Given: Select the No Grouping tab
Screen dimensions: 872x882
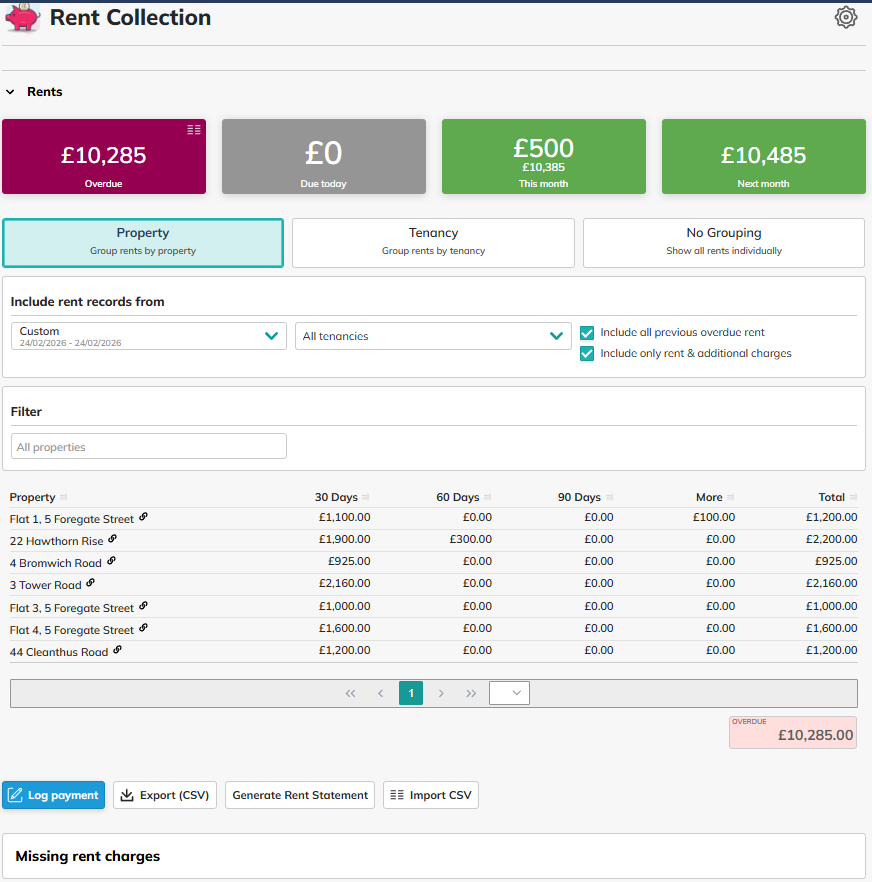Looking at the screenshot, I should 723,243.
